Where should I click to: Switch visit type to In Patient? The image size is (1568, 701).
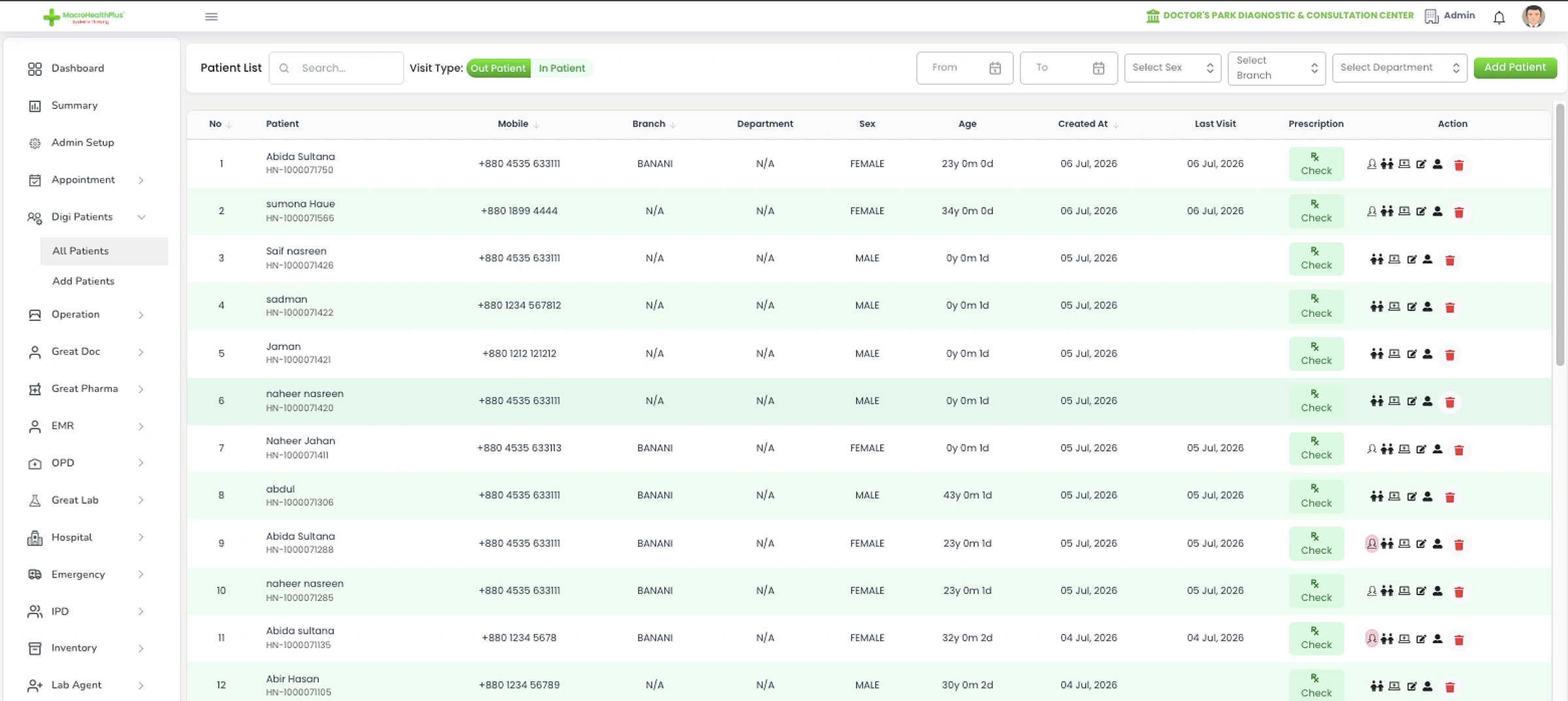(562, 68)
